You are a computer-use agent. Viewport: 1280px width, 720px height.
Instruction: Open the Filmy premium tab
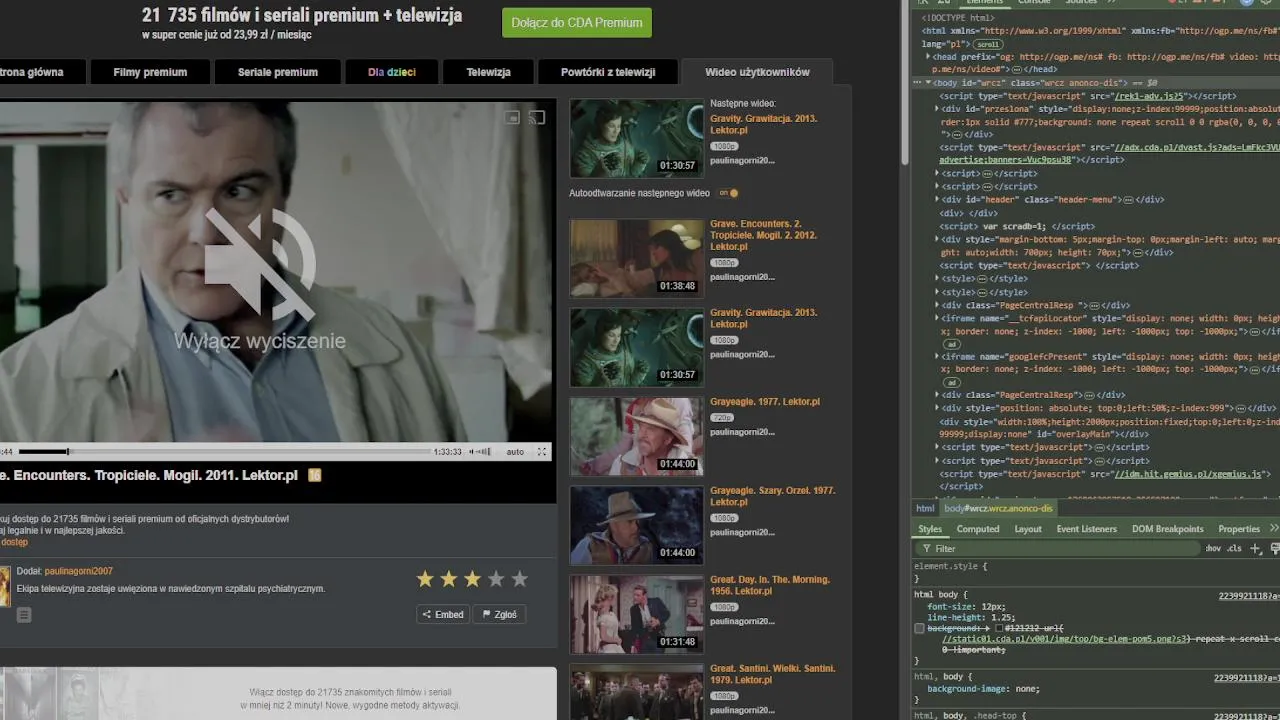(x=150, y=72)
